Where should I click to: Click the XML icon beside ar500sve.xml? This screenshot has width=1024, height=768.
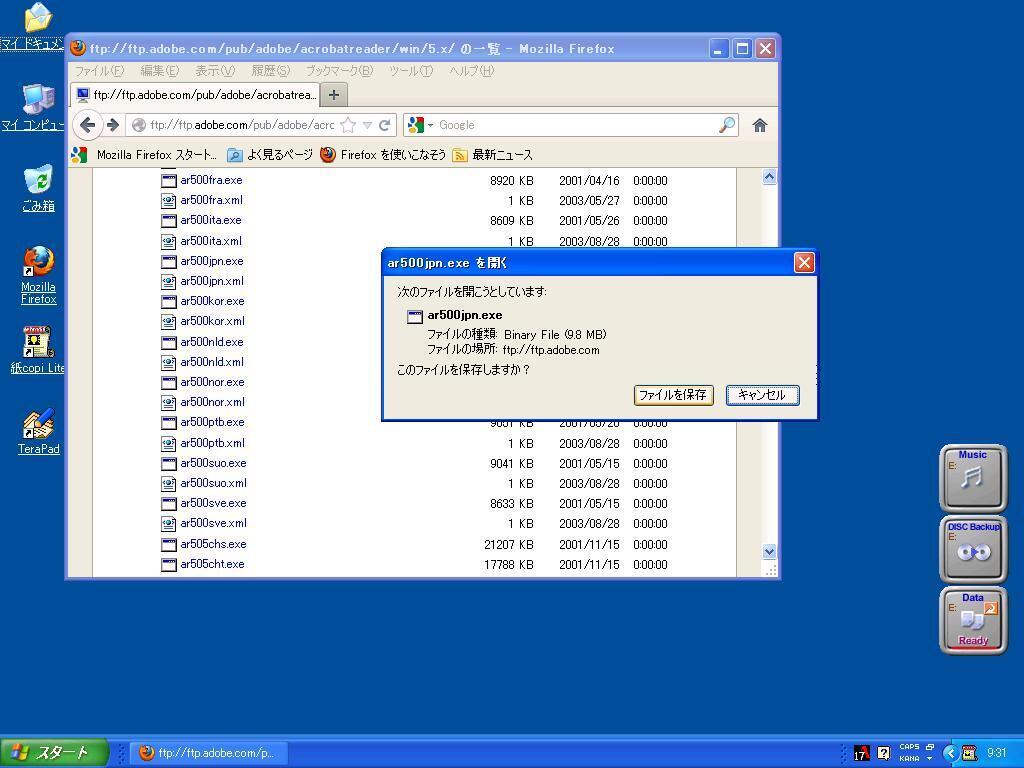tap(169, 524)
